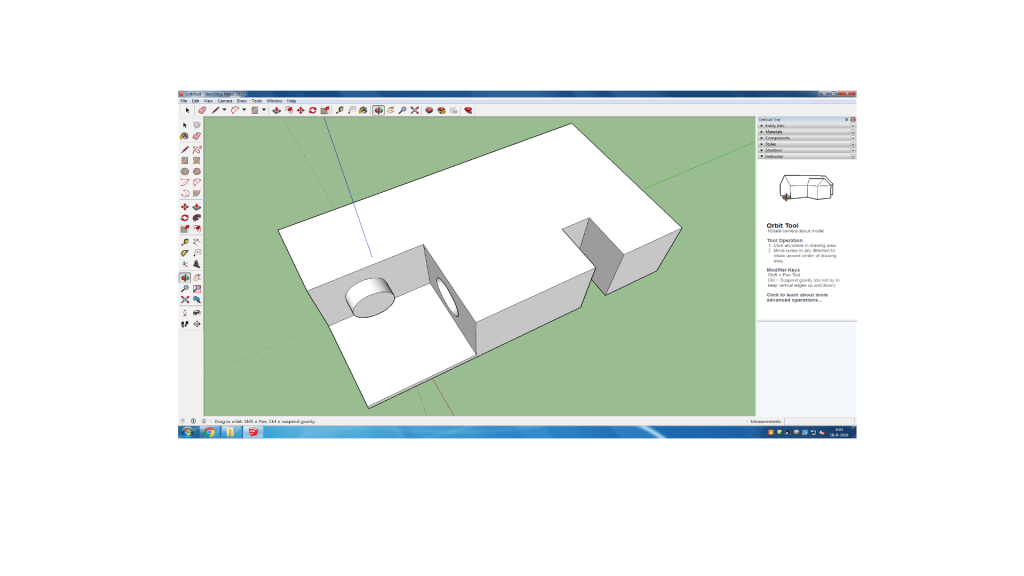Screen dimensions: 1024x576
Task: Choose the Rotate tool in the left toolbar
Action: [x=185, y=218]
